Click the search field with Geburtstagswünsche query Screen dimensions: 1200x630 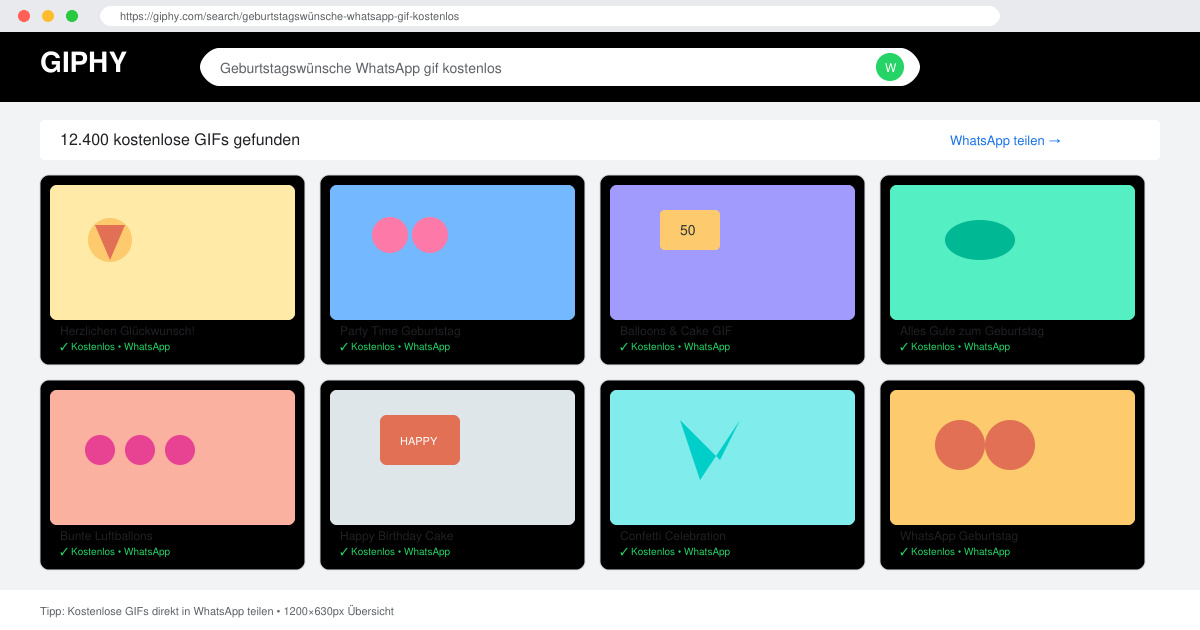pyautogui.click(x=560, y=67)
